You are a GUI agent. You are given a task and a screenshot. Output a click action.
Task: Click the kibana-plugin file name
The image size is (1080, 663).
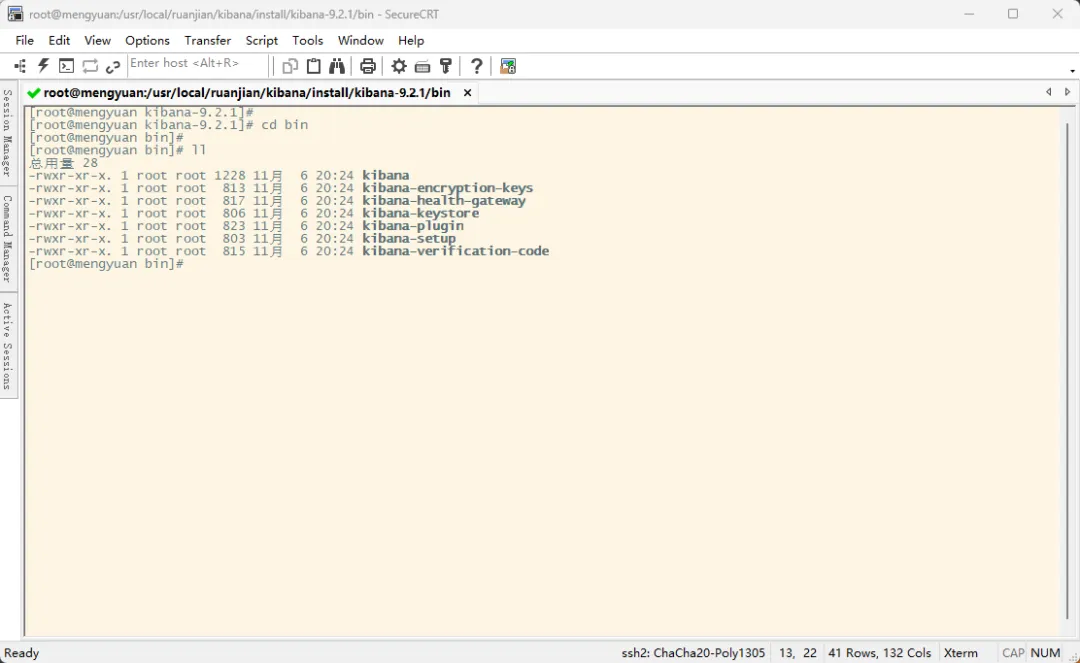413,226
